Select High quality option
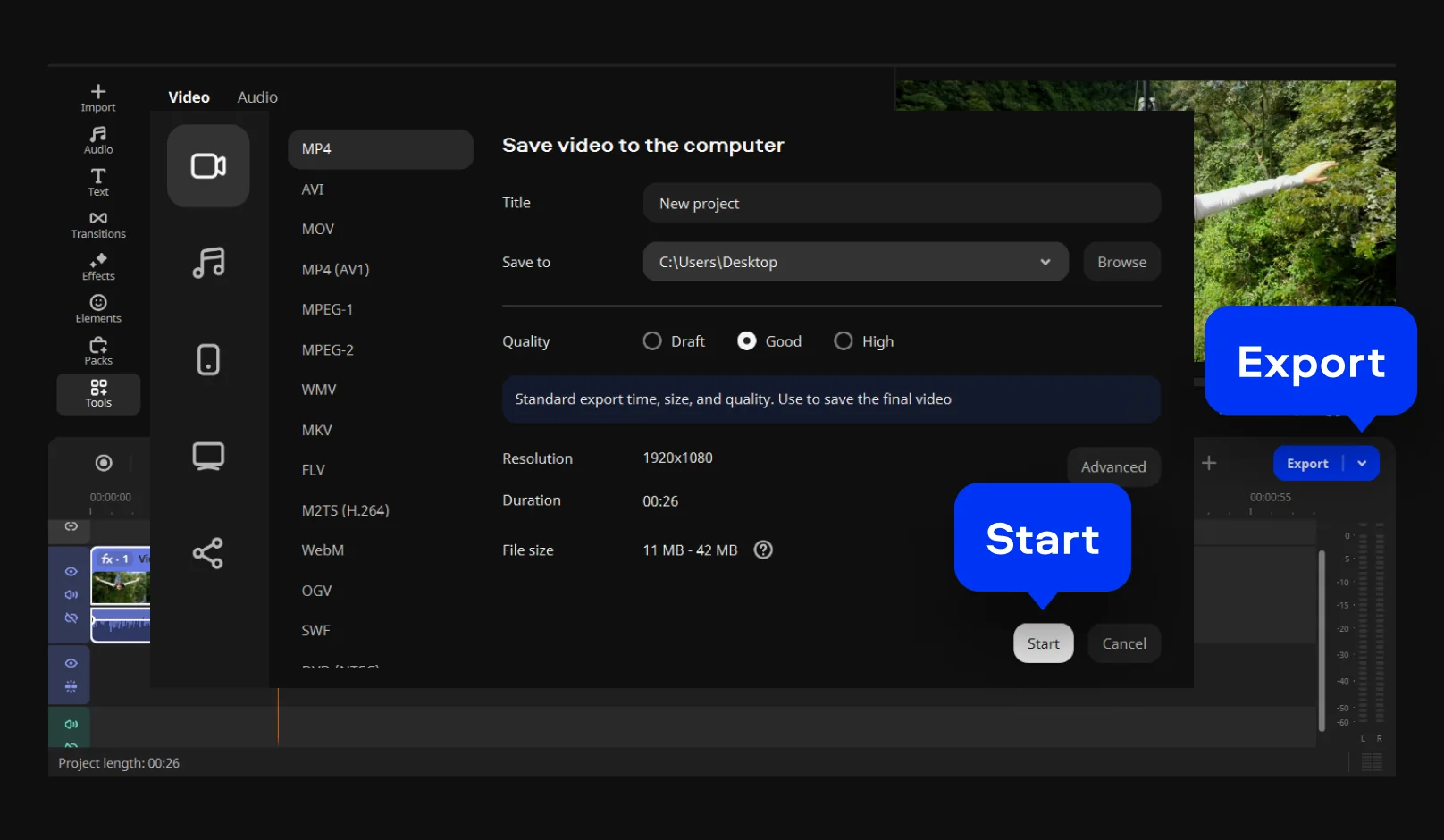Viewport: 1444px width, 840px height. [843, 341]
